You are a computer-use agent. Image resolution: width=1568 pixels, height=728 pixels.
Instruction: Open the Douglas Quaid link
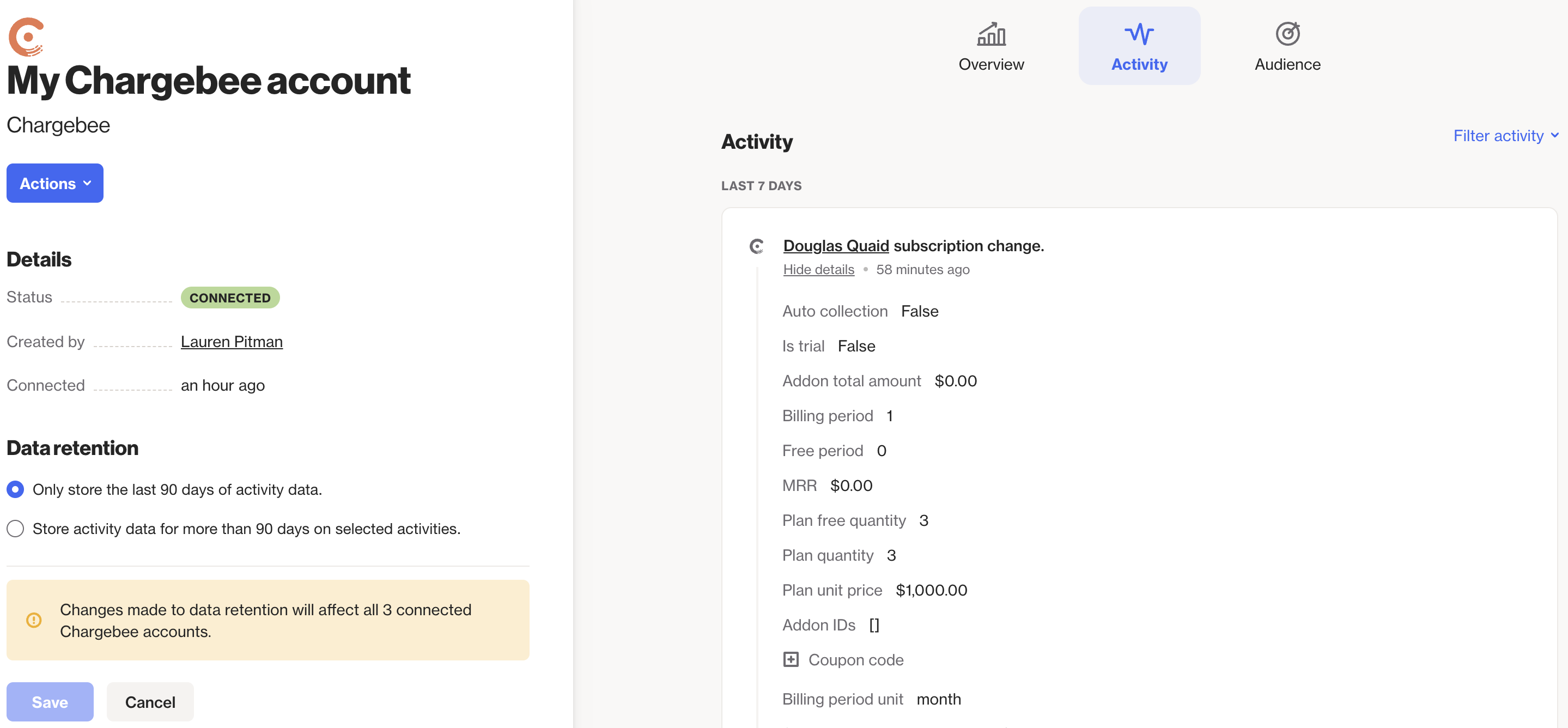pos(836,245)
